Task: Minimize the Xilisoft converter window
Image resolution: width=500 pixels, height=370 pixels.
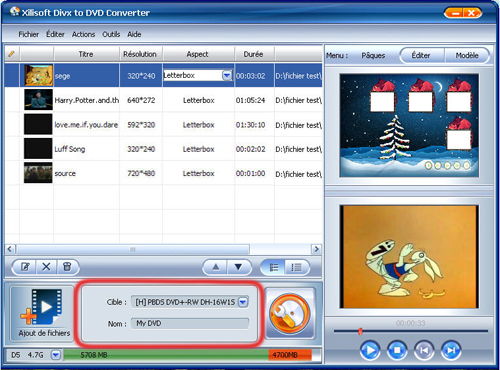Action: [455, 13]
